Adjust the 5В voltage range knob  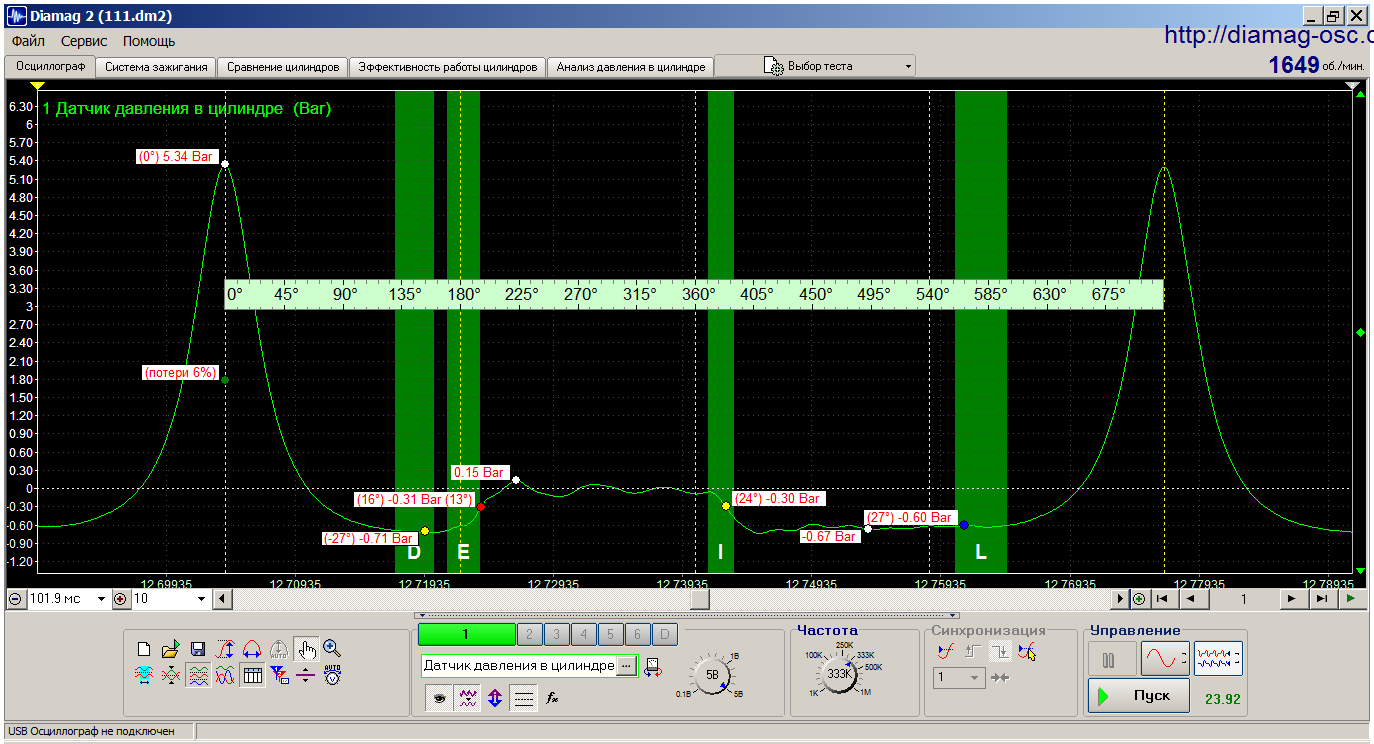tap(713, 675)
